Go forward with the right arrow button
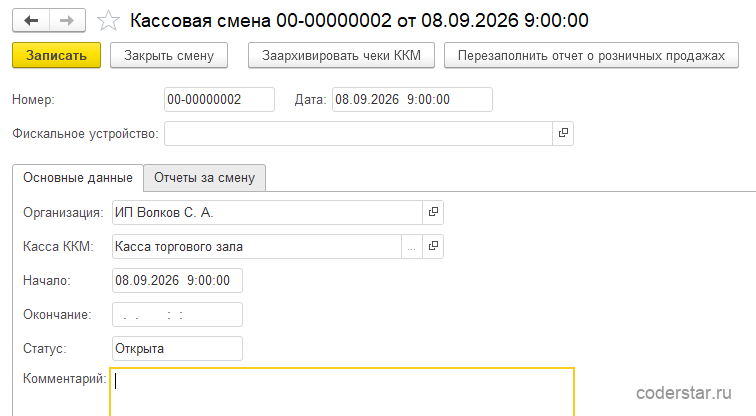Screen dimensions: 756x416 67,21
